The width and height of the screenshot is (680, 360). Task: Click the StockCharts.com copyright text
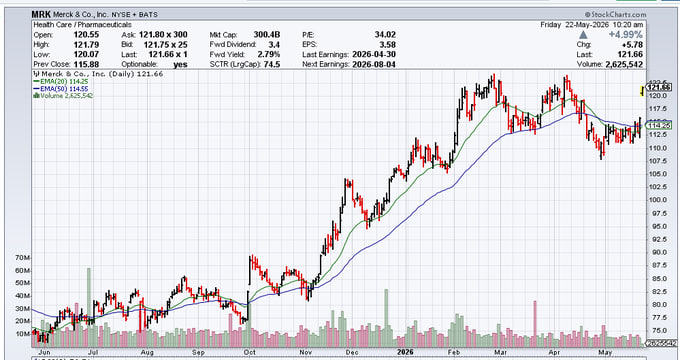[x=615, y=15]
